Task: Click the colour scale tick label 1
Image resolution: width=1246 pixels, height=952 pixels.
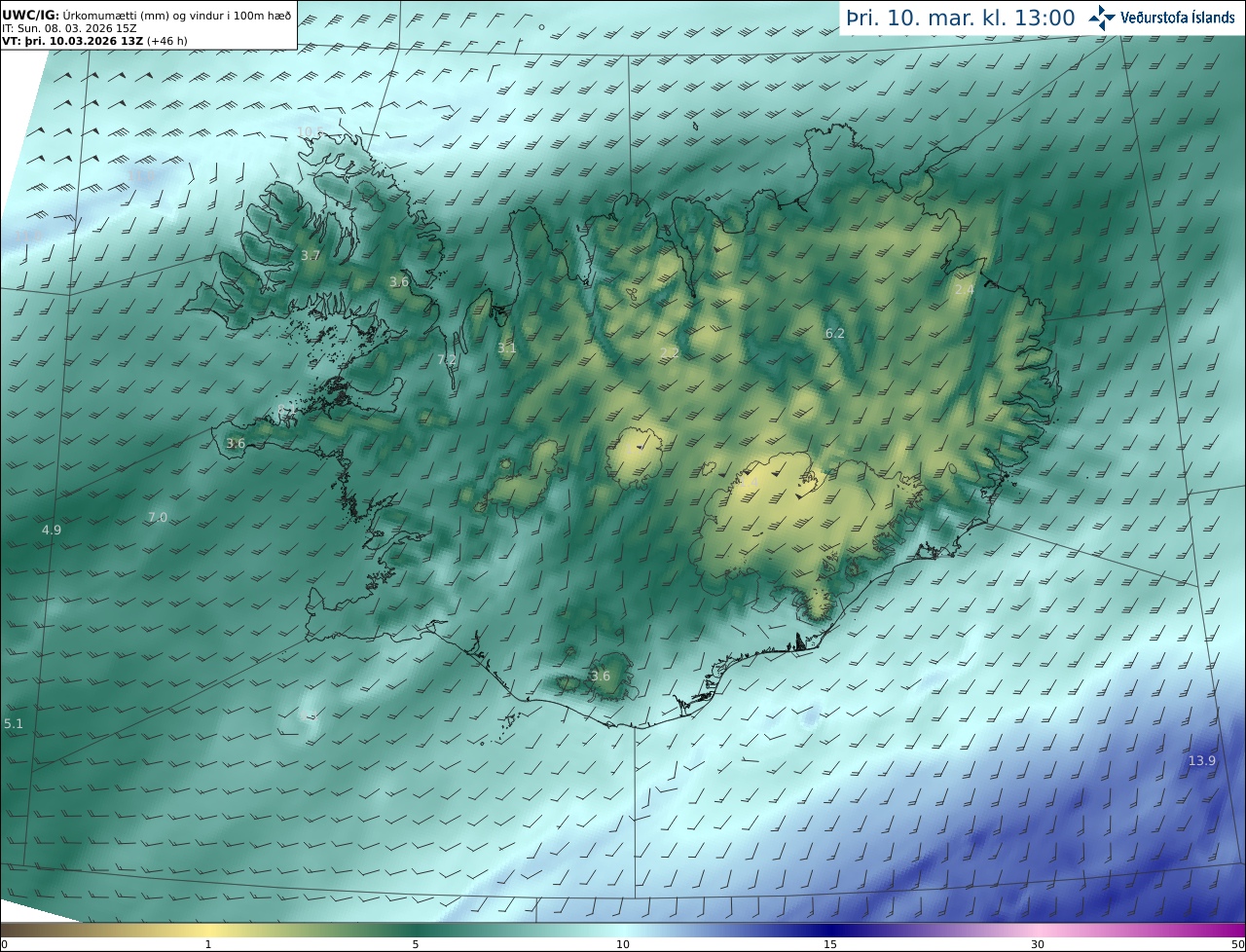Action: (x=208, y=944)
